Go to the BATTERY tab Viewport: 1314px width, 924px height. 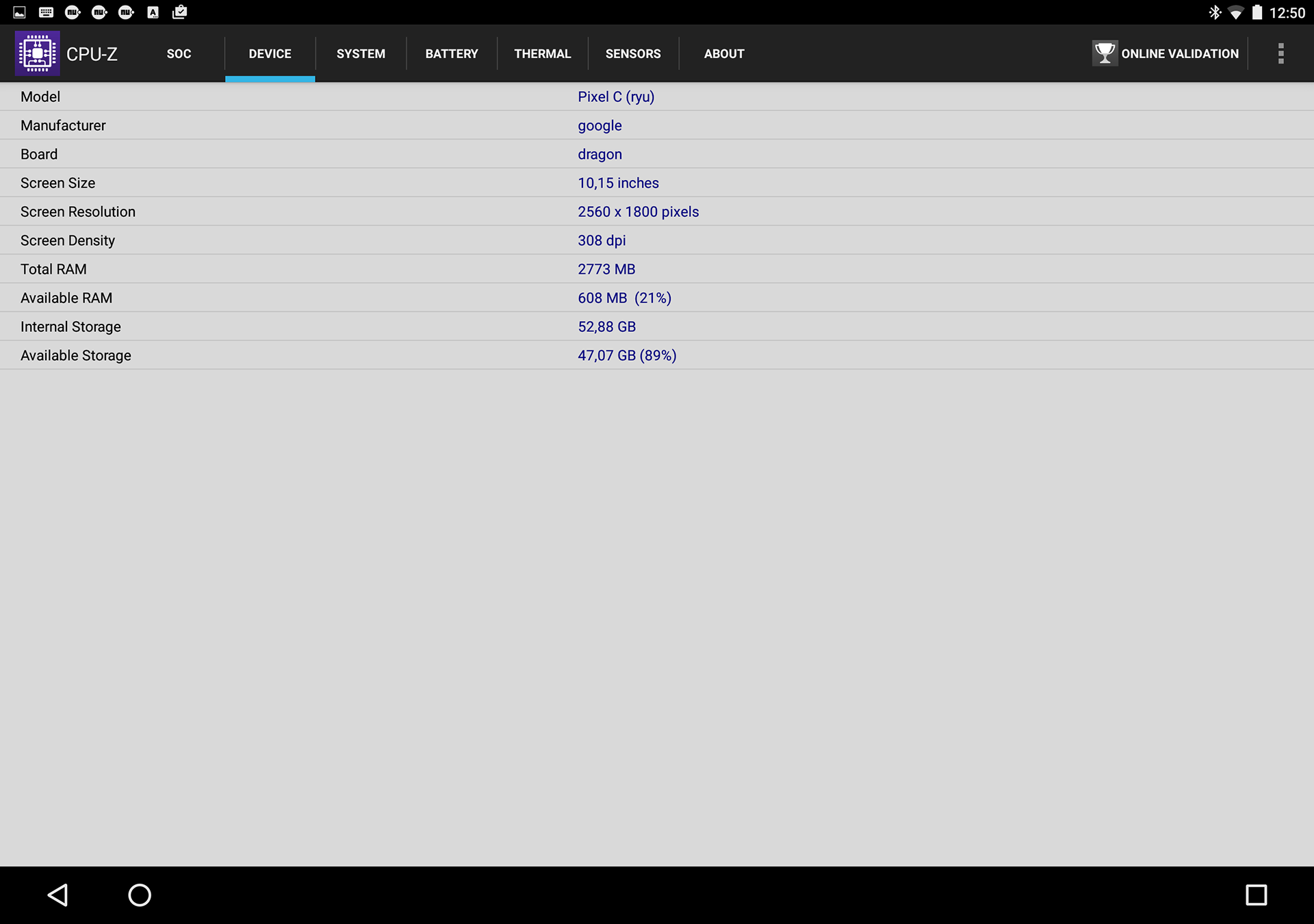[452, 53]
